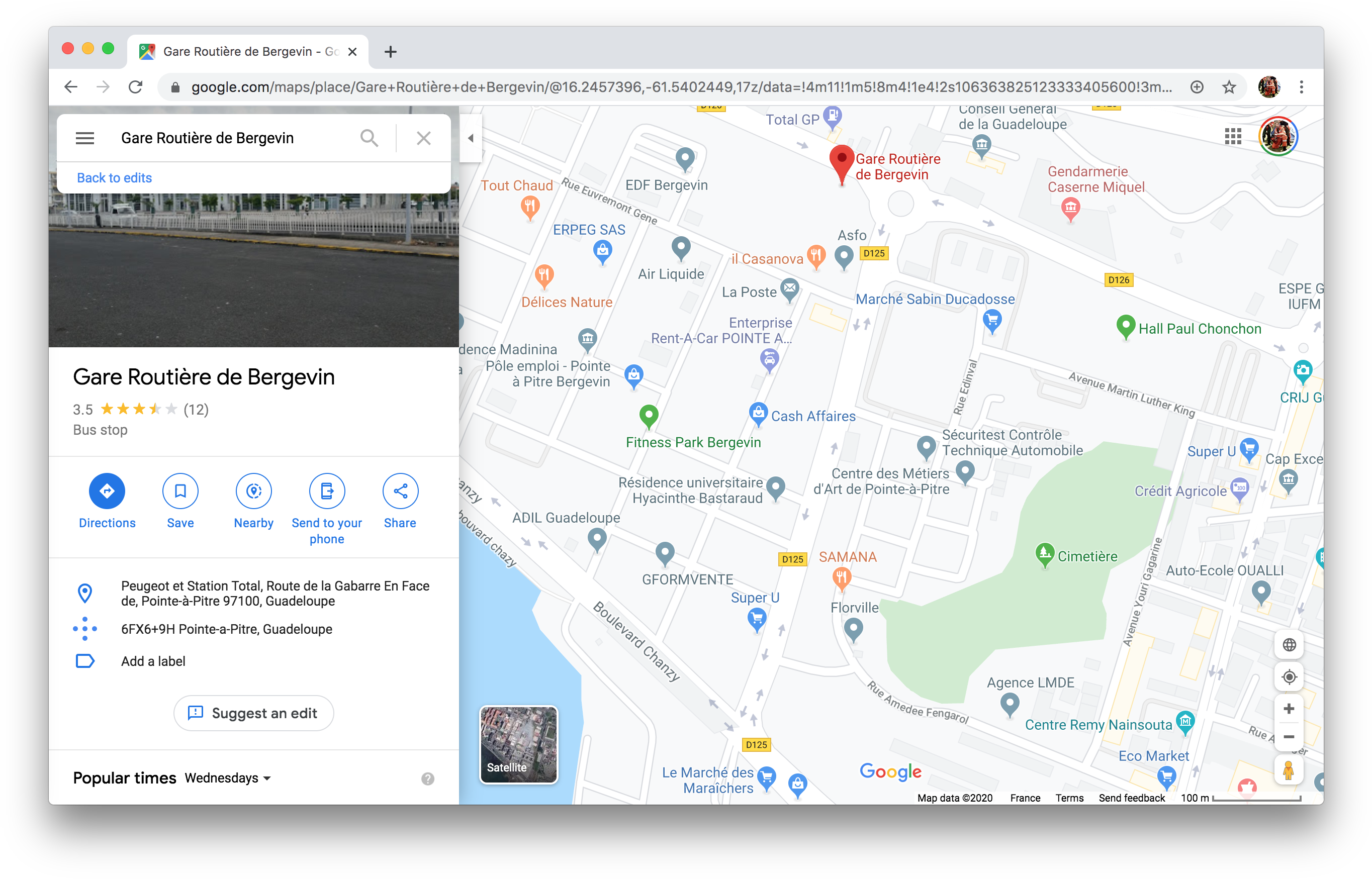Click the install app icon in address bar

click(1197, 87)
